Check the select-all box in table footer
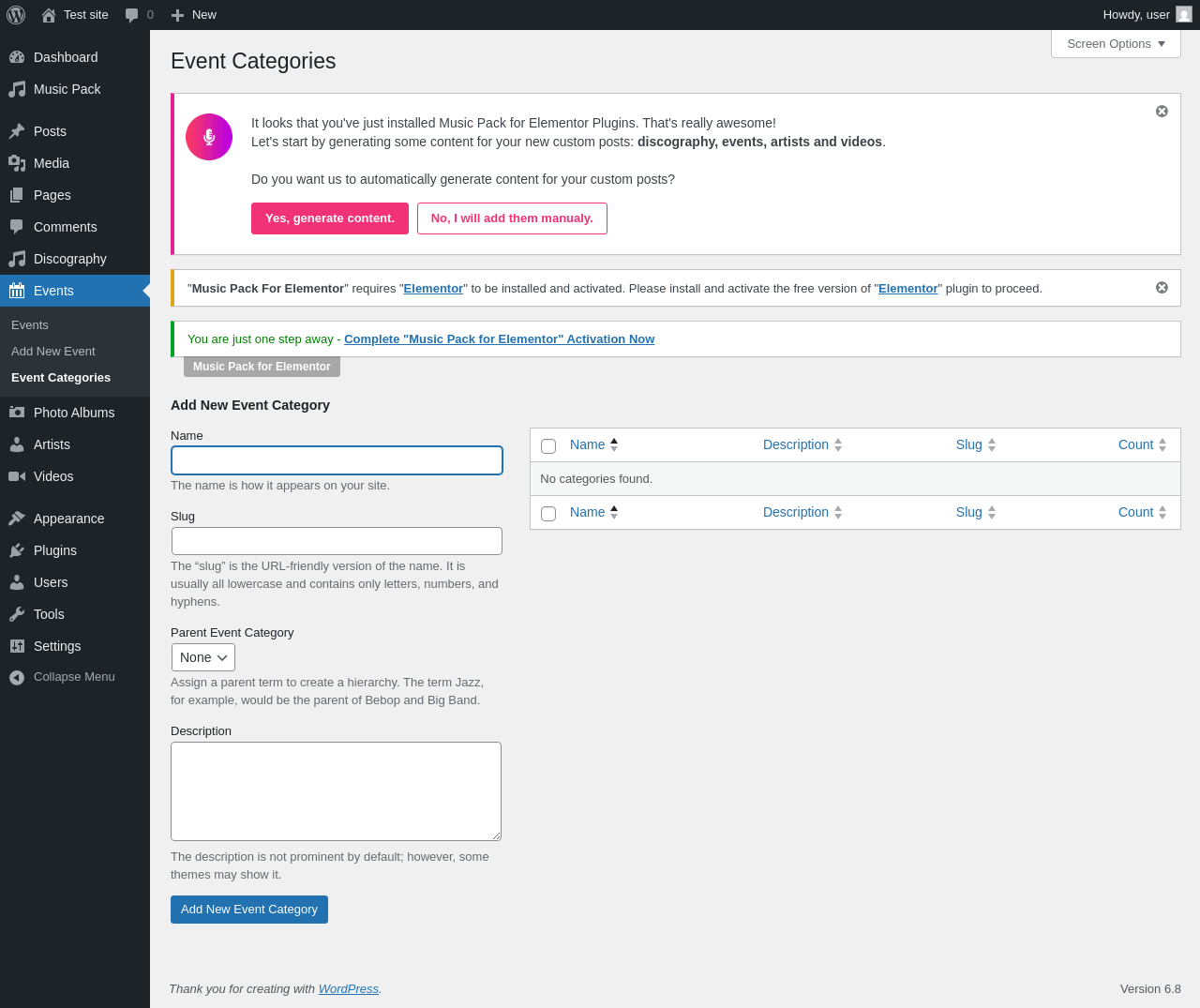The image size is (1200, 1008). (548, 514)
